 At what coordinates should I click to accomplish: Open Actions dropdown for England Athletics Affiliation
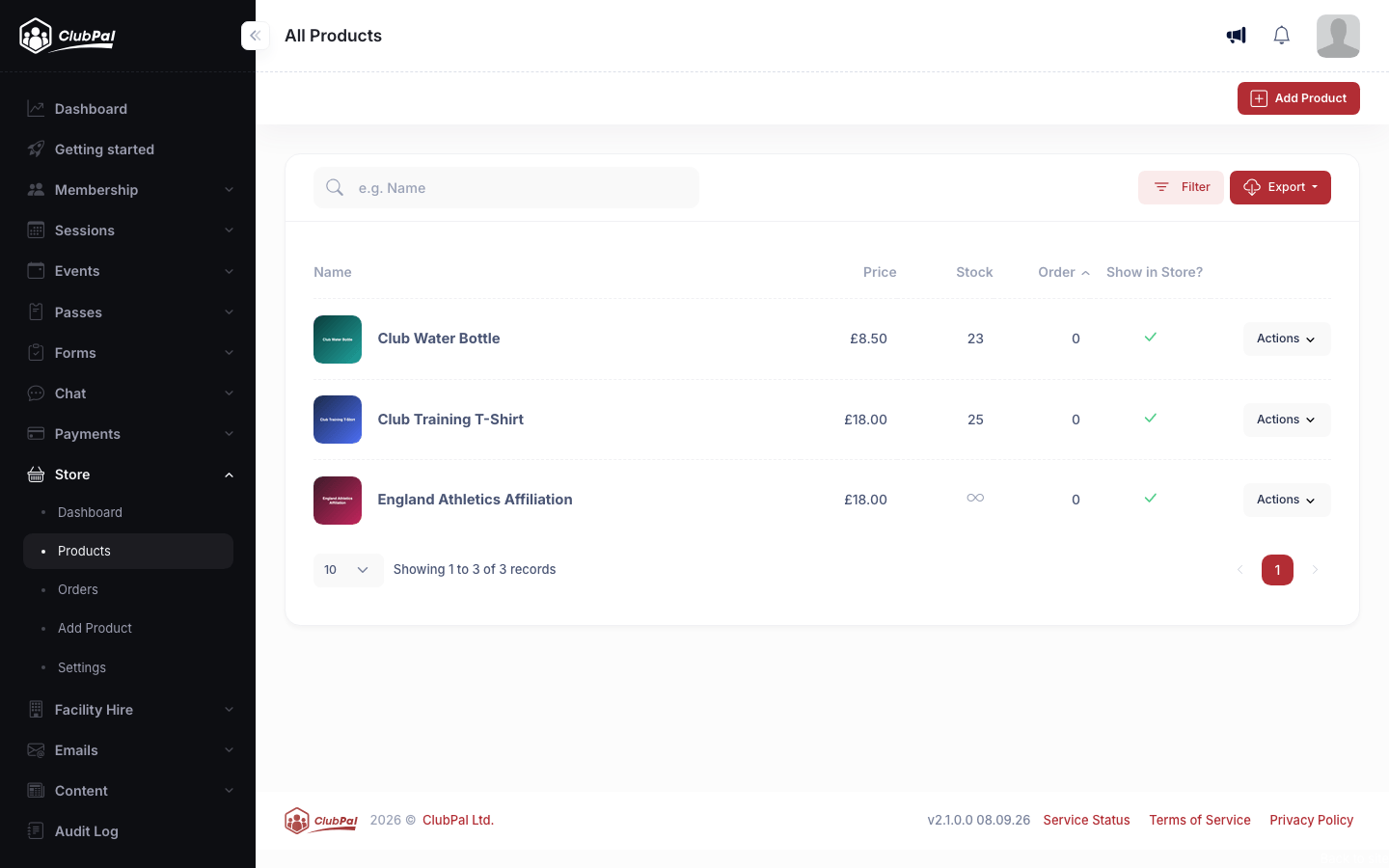[1287, 500]
